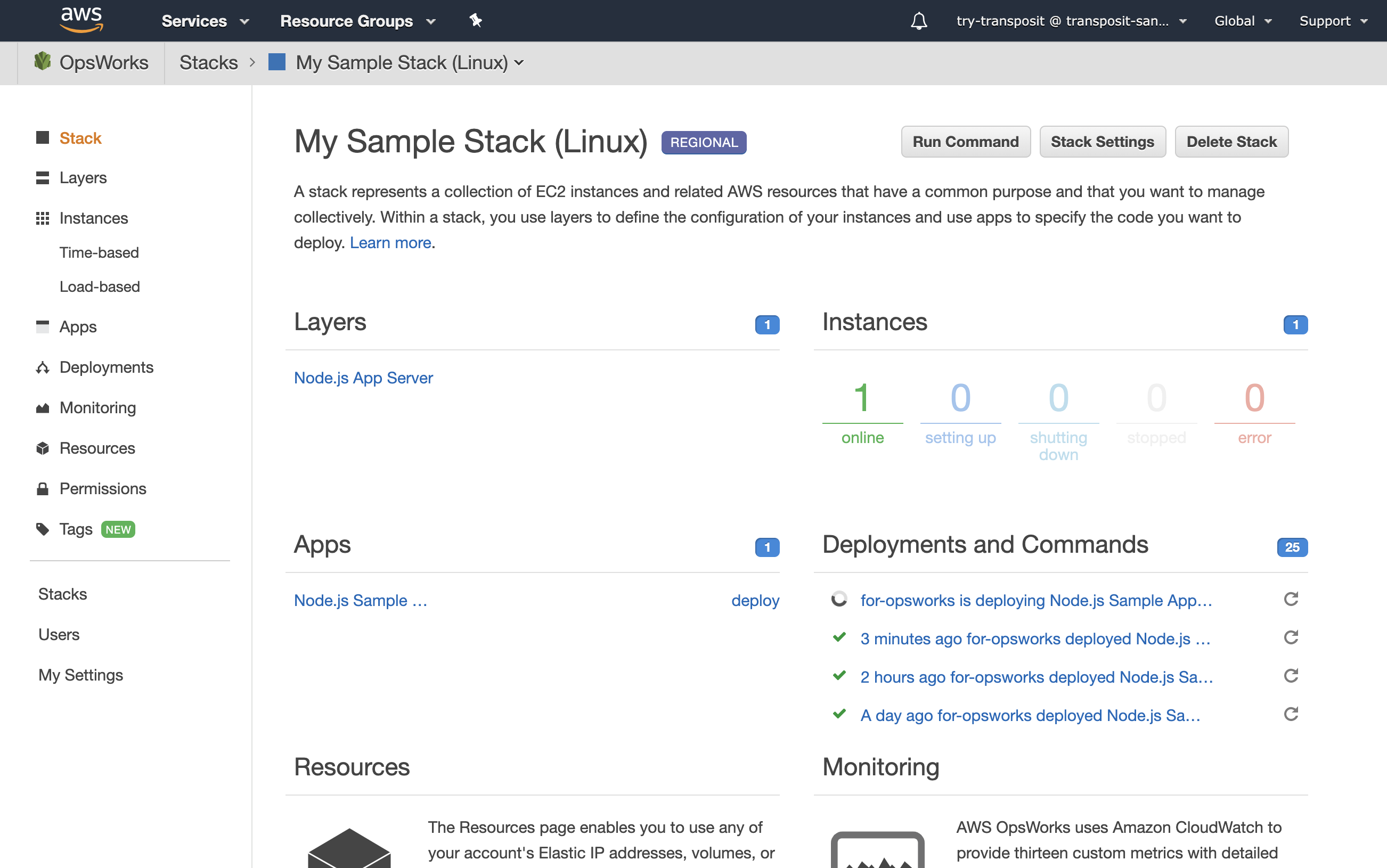Click the AWS logo home icon
Screen dimensions: 1387x868
(x=81, y=20)
